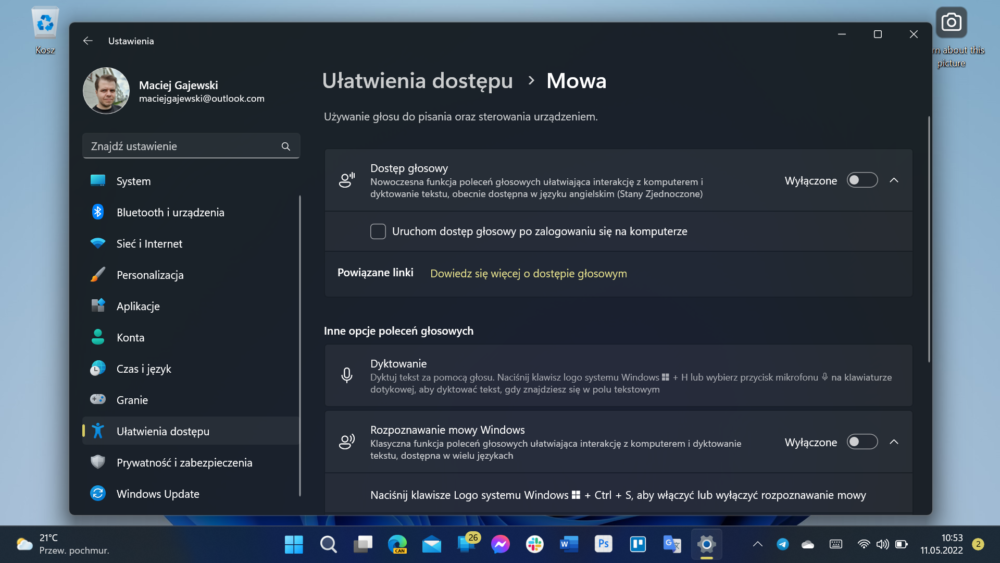This screenshot has height=563, width=1000.
Task: Show hidden system tray icons
Action: click(758, 545)
